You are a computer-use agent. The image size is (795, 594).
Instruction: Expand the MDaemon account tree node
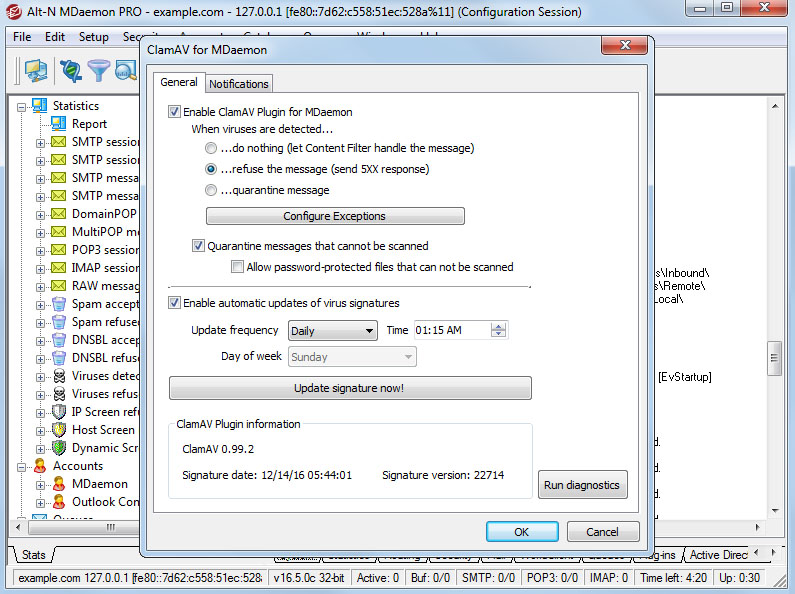pyautogui.click(x=41, y=486)
